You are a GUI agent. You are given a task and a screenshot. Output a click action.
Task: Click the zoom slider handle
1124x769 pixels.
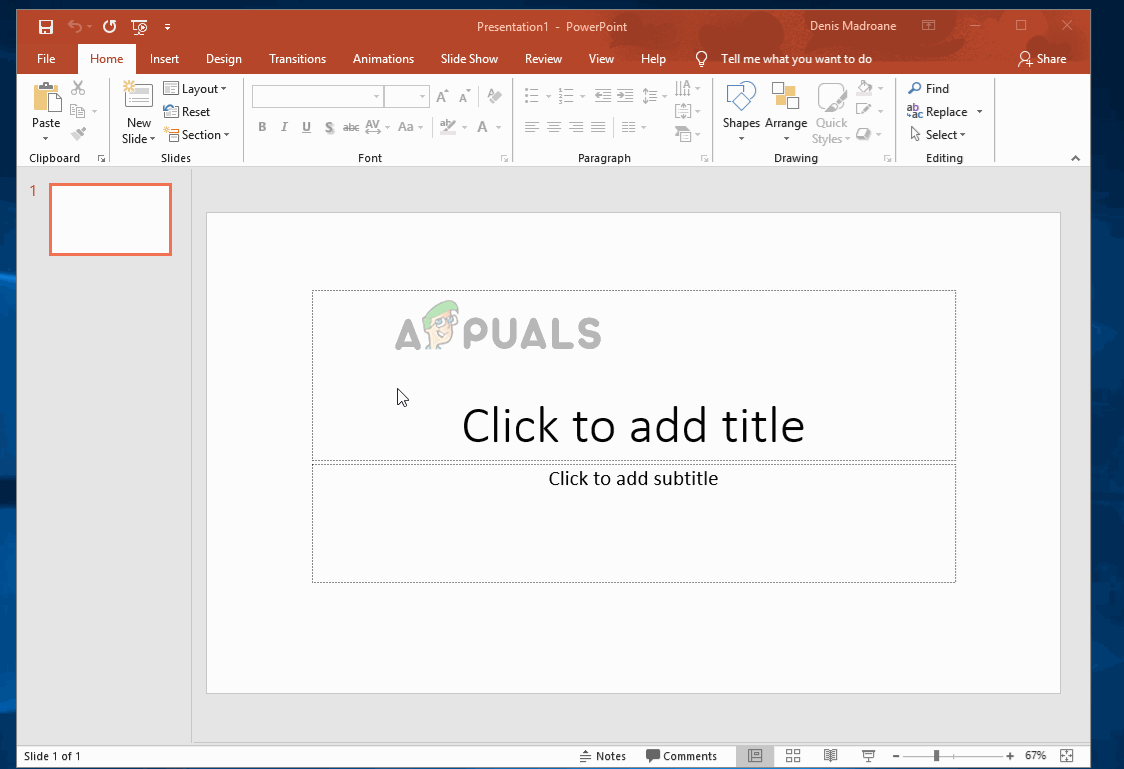coord(936,756)
